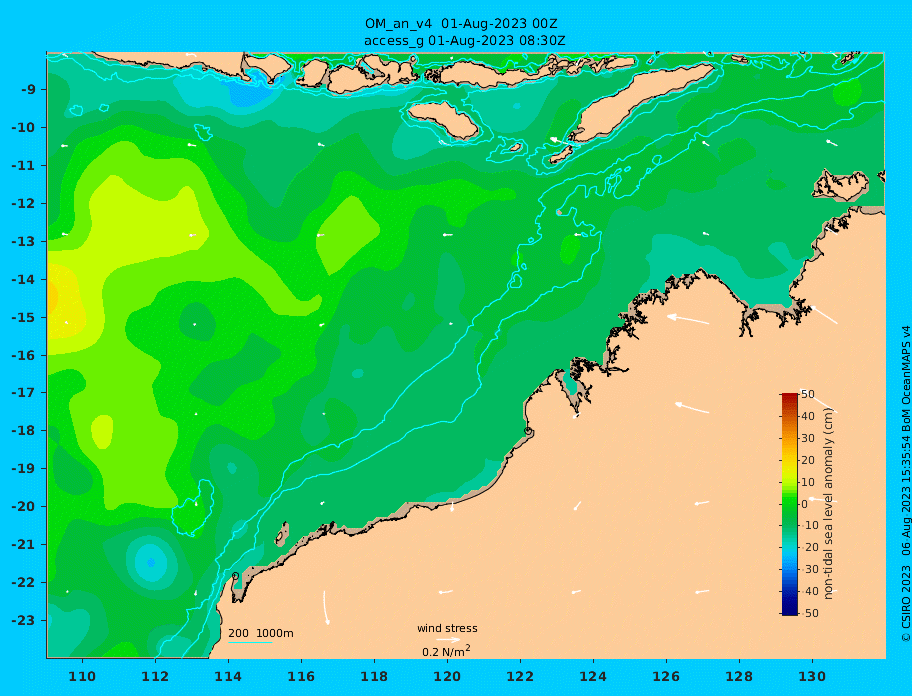Click the longitude label 128

pos(739,676)
